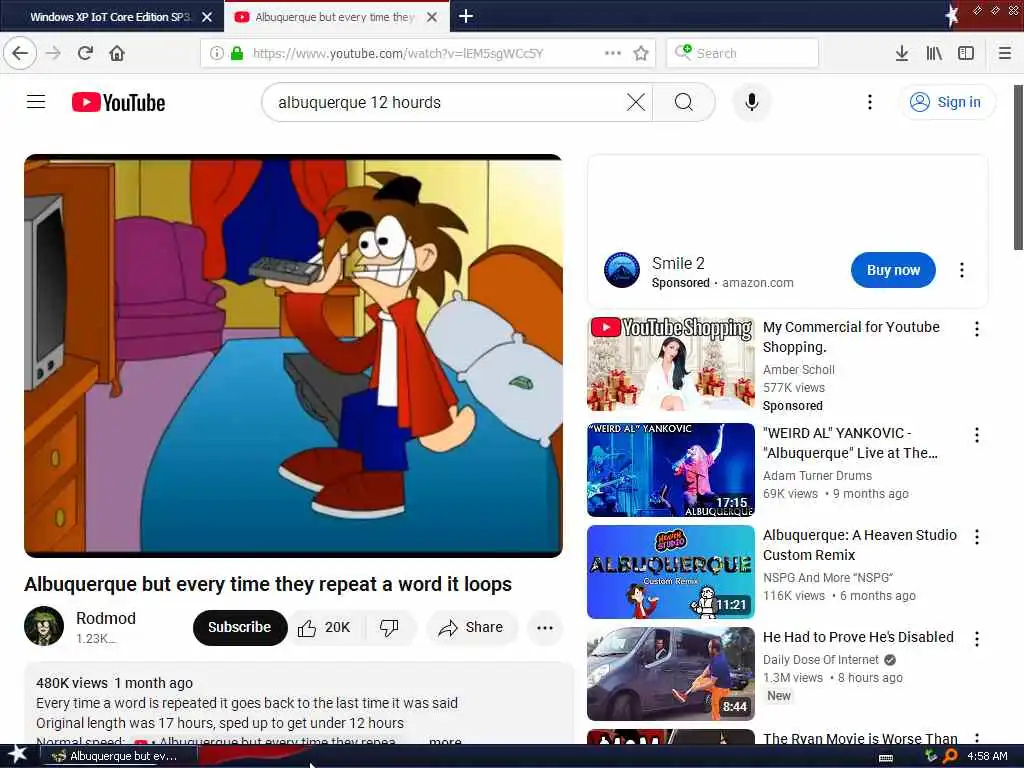This screenshot has height=768, width=1024.
Task: Switch to Windows XP IoT Core Edition tab
Action: pyautogui.click(x=111, y=17)
